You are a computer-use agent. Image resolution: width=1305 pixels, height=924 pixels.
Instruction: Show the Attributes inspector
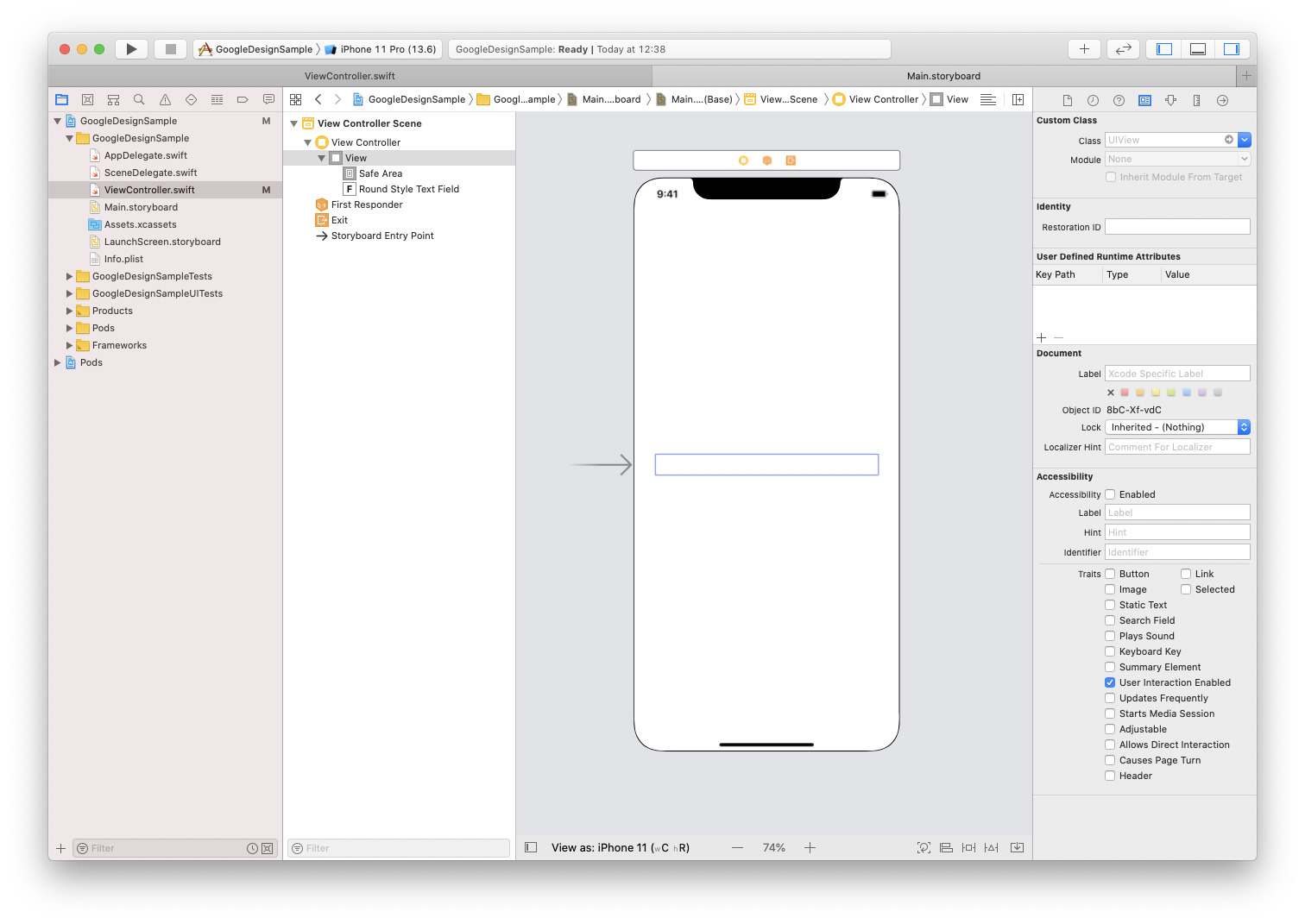[x=1170, y=101]
